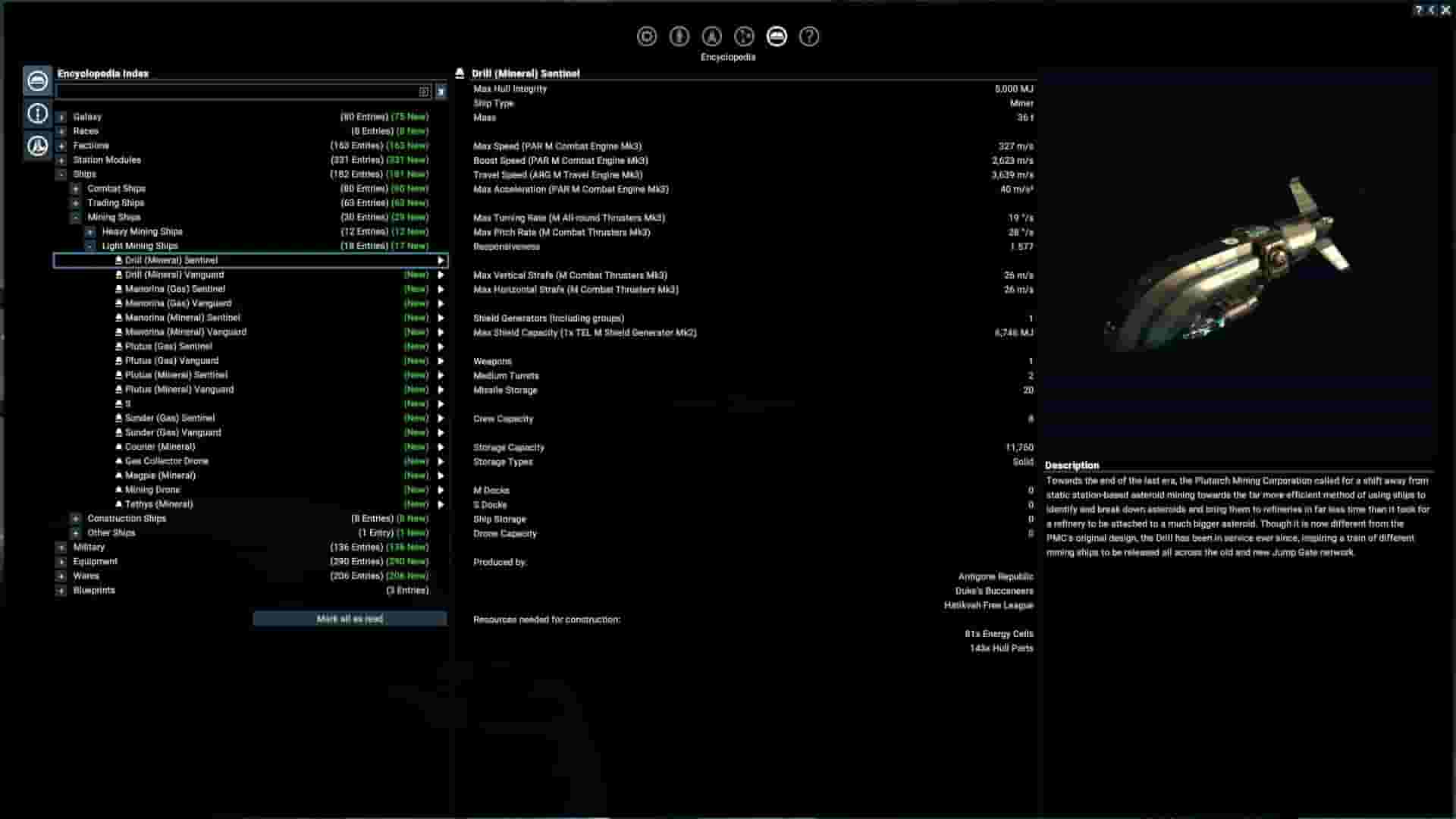
Task: Collapse the Ships category
Action: (61, 174)
